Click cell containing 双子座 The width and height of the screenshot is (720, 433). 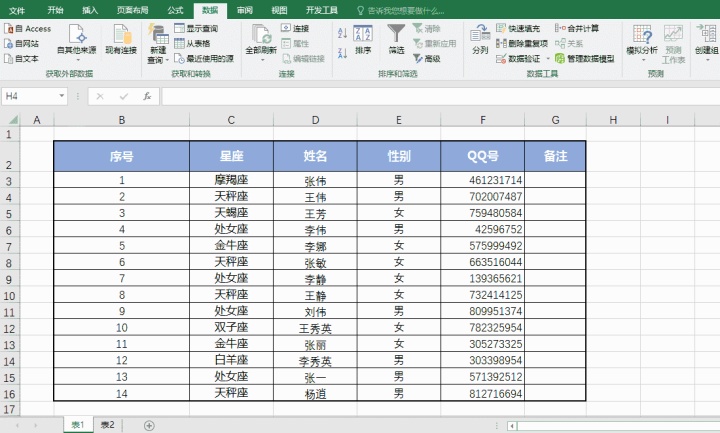pyautogui.click(x=231, y=328)
